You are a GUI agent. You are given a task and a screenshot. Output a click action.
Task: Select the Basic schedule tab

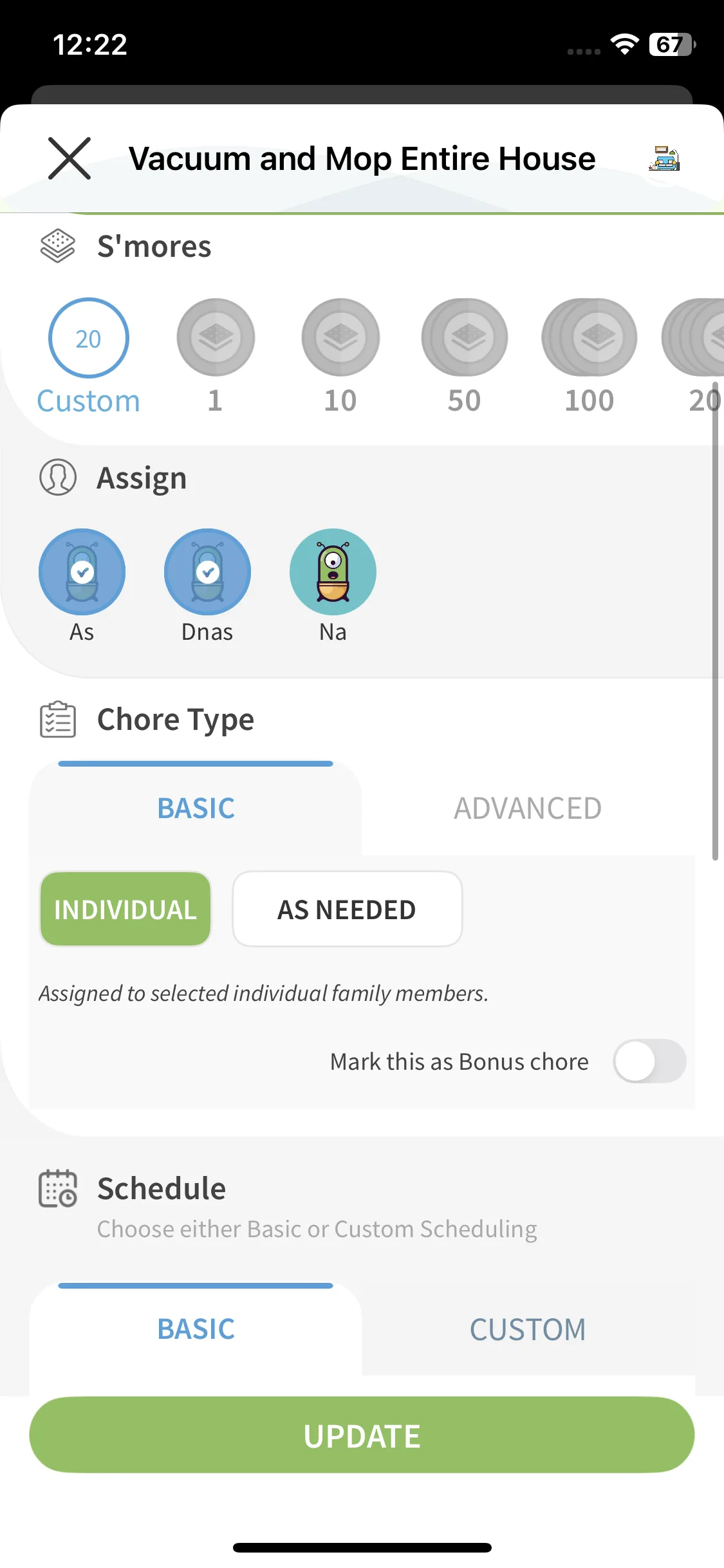(x=196, y=1330)
